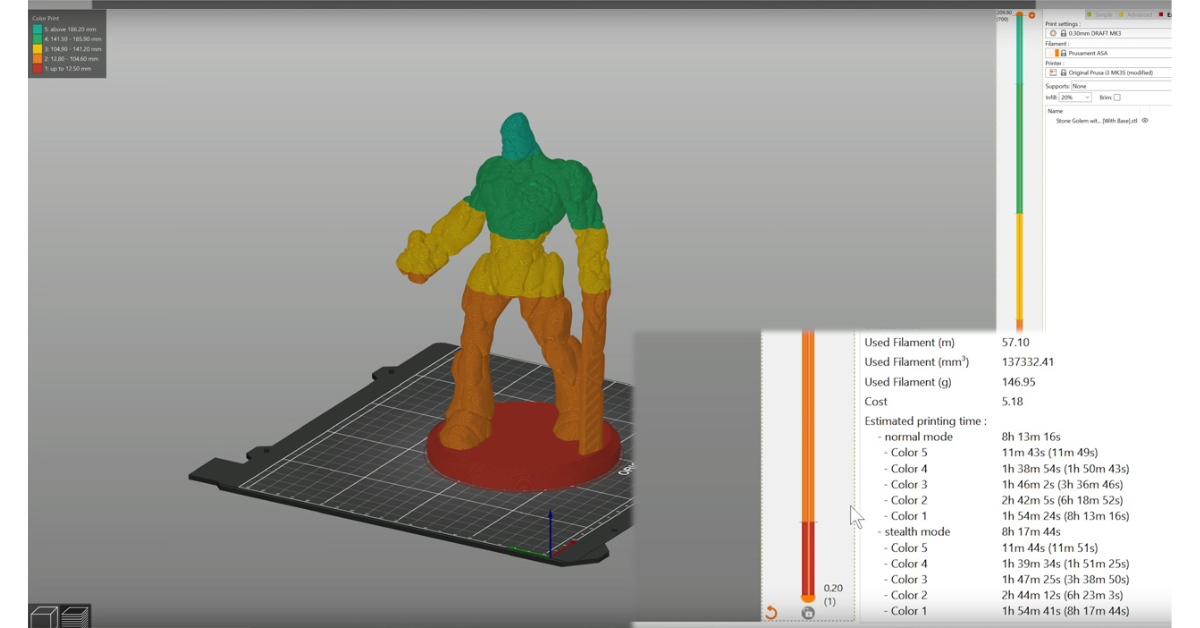Open the print settings preset dropdown
1200x628 pixels.
(x=1108, y=33)
